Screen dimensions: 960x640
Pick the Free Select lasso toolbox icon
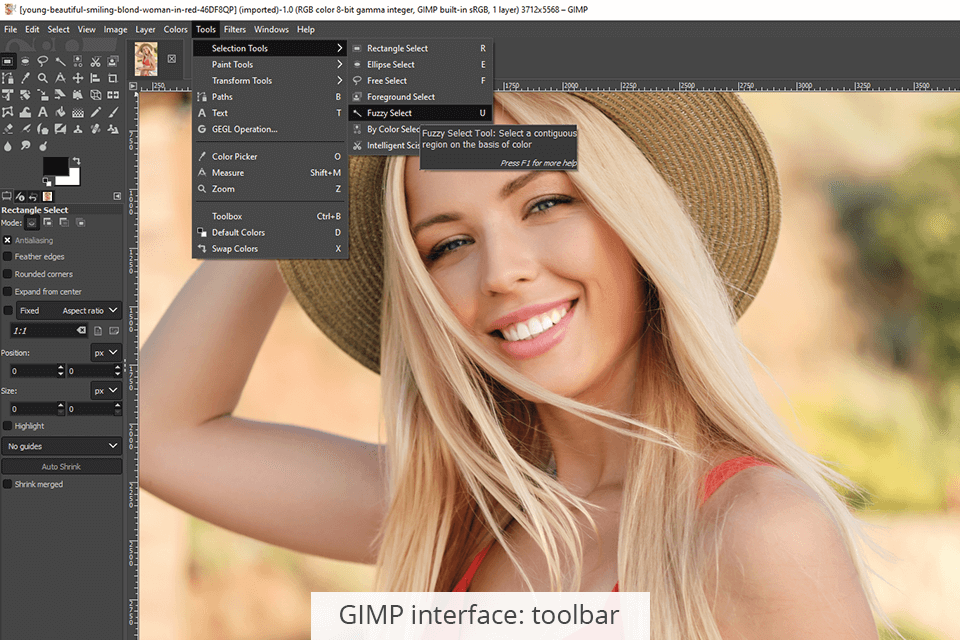click(42, 61)
